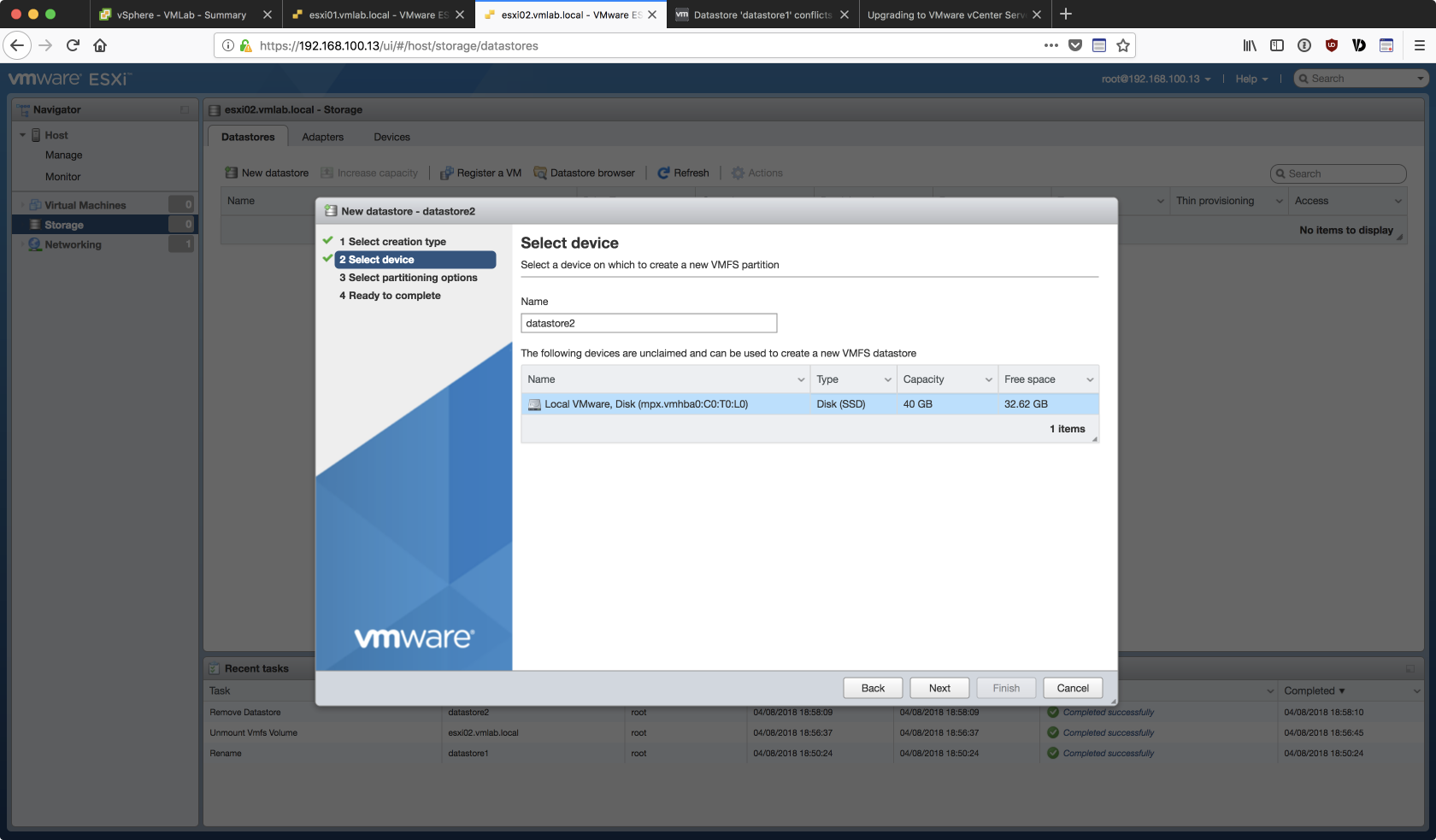Click Next in the datastore wizard
This screenshot has width=1436, height=840.
[x=939, y=688]
